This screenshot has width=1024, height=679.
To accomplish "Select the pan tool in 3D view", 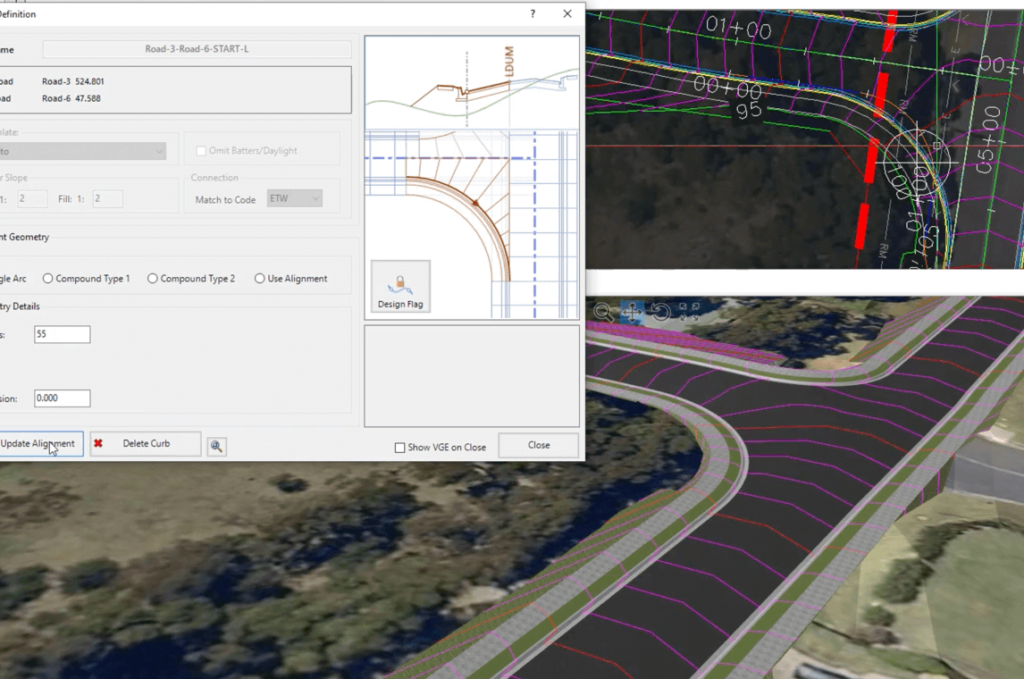I will [x=632, y=312].
